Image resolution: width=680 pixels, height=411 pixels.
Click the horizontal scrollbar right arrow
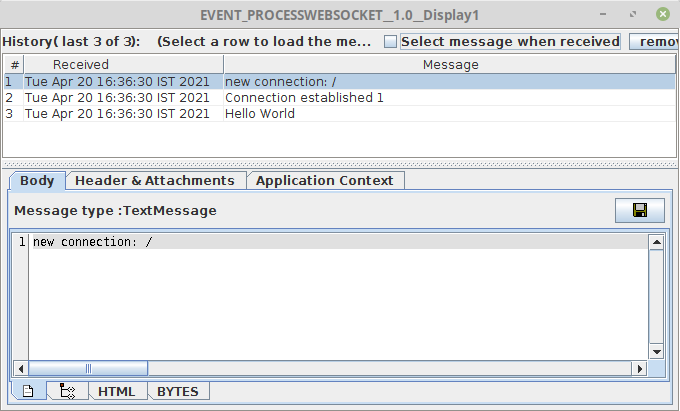640,368
